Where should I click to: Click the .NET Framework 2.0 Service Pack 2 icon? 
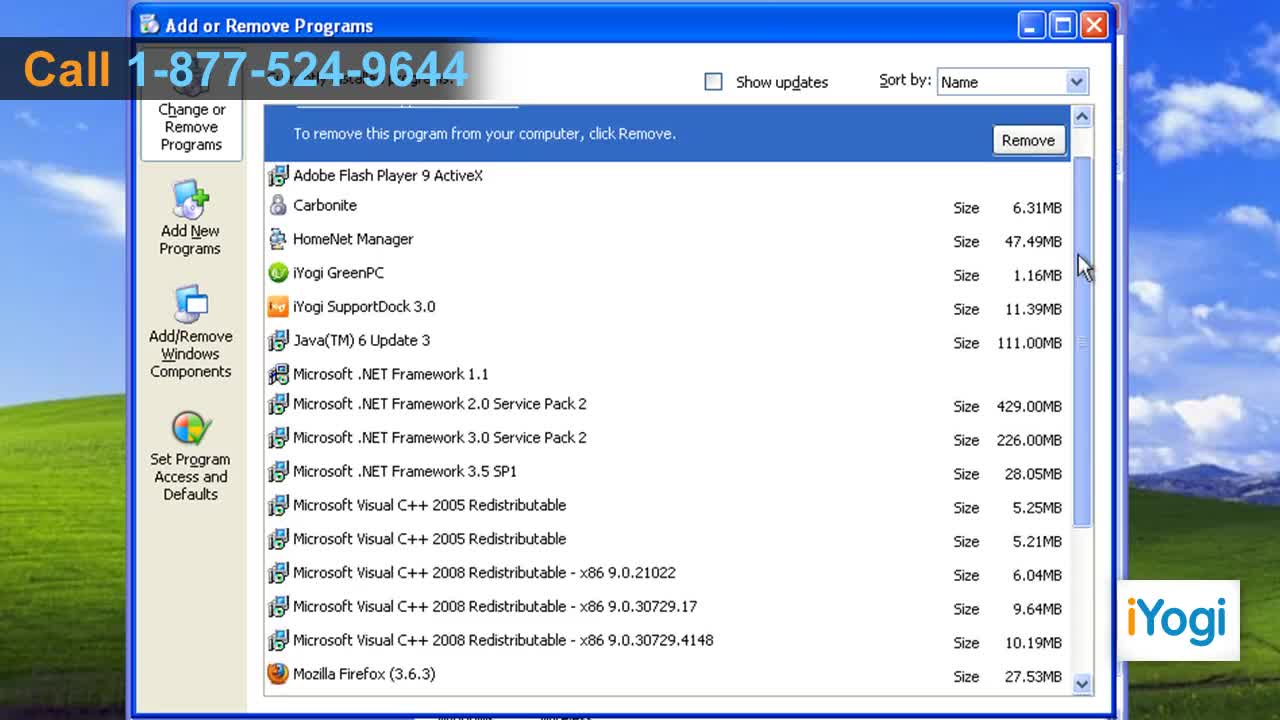[x=278, y=405]
